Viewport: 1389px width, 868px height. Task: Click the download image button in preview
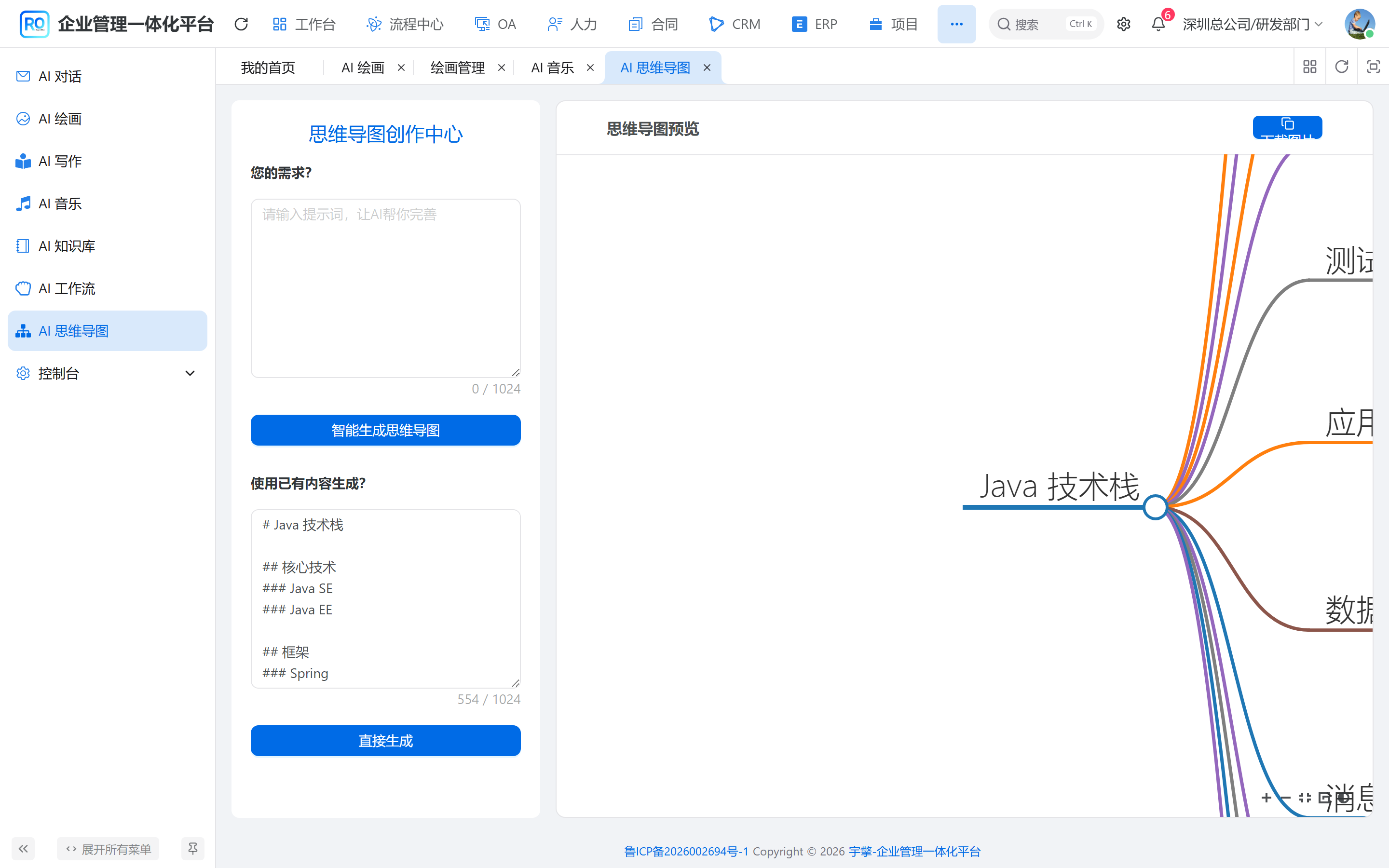tap(1287, 127)
